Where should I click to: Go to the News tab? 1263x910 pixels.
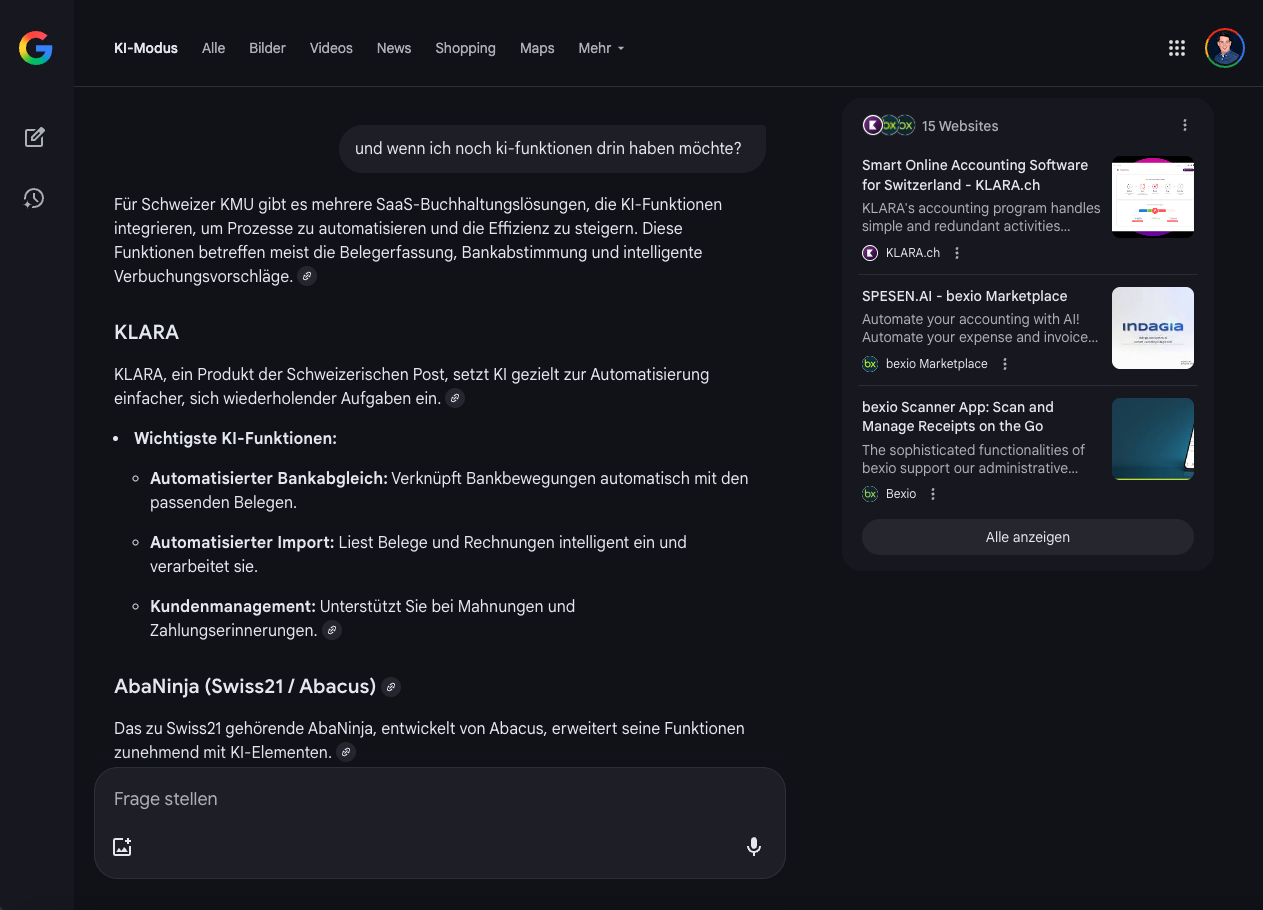pyautogui.click(x=394, y=48)
